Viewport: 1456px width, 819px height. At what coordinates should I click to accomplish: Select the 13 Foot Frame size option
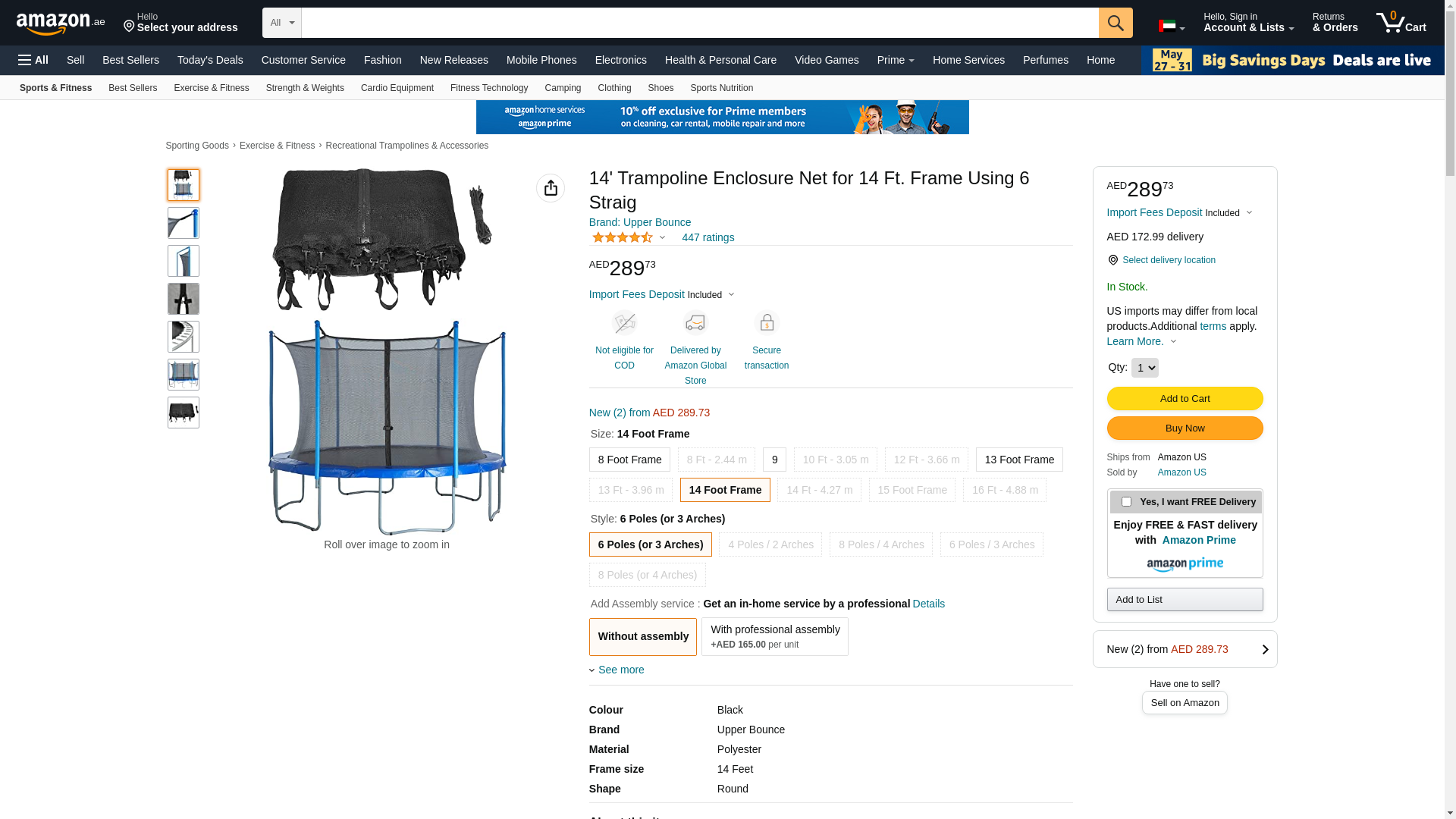(x=1019, y=460)
